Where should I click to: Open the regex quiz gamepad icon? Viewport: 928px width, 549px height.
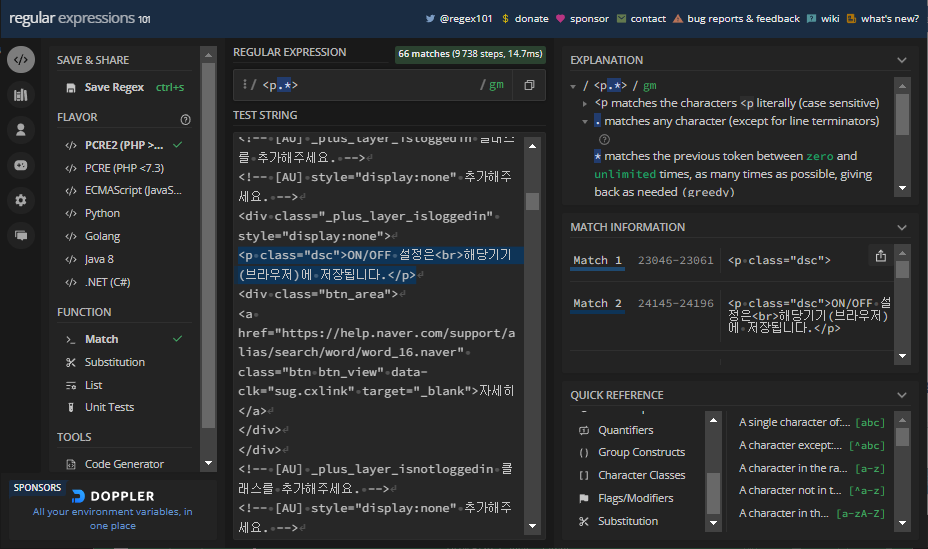21,165
